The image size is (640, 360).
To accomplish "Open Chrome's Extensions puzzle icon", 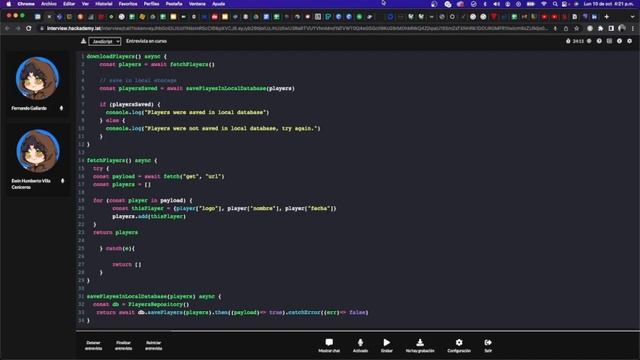I will click(600, 29).
